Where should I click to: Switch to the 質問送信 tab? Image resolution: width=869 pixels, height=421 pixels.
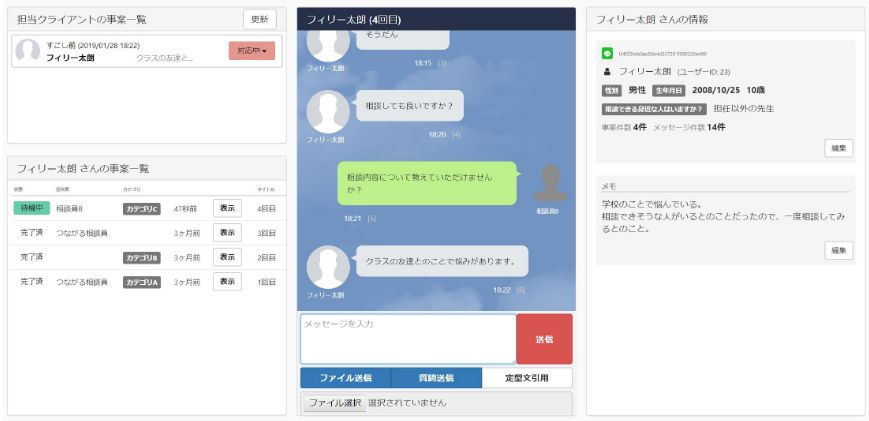pos(436,378)
